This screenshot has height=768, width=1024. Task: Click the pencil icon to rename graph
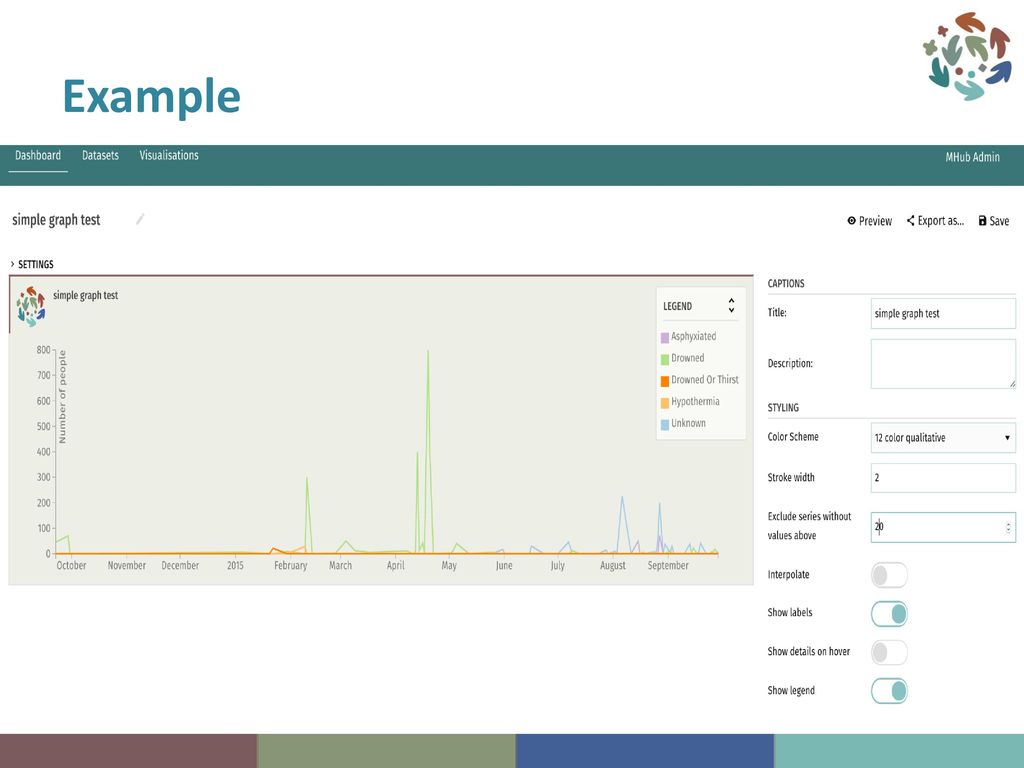(x=140, y=219)
